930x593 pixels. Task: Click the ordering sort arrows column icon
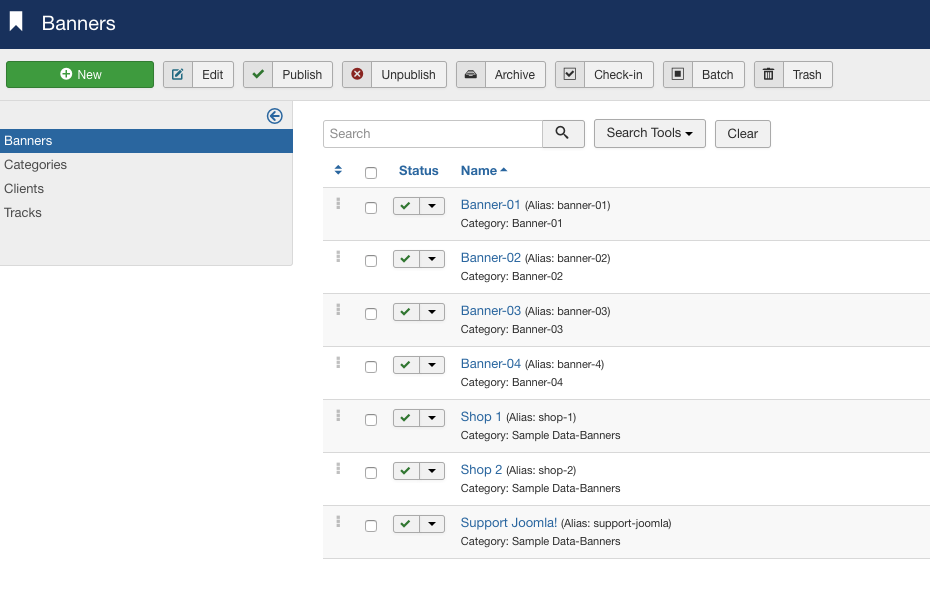coord(338,171)
